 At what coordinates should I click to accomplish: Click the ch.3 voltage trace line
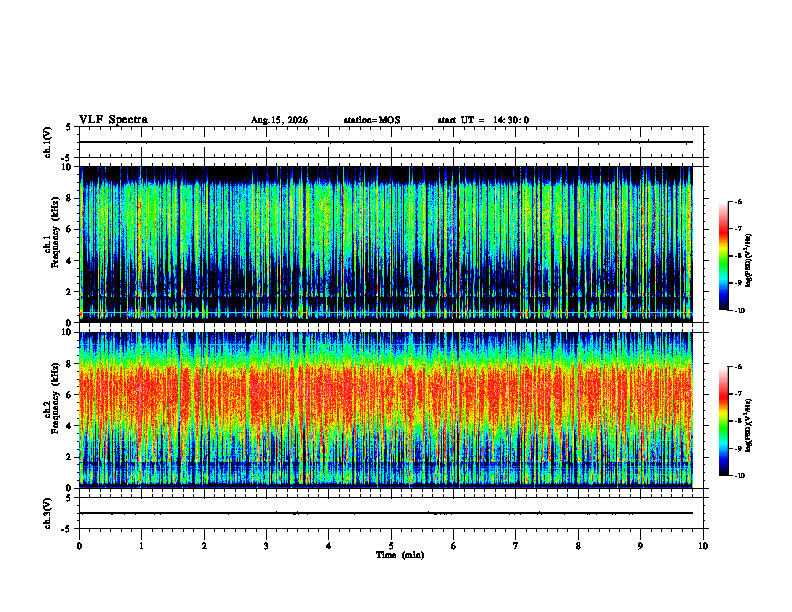point(386,513)
